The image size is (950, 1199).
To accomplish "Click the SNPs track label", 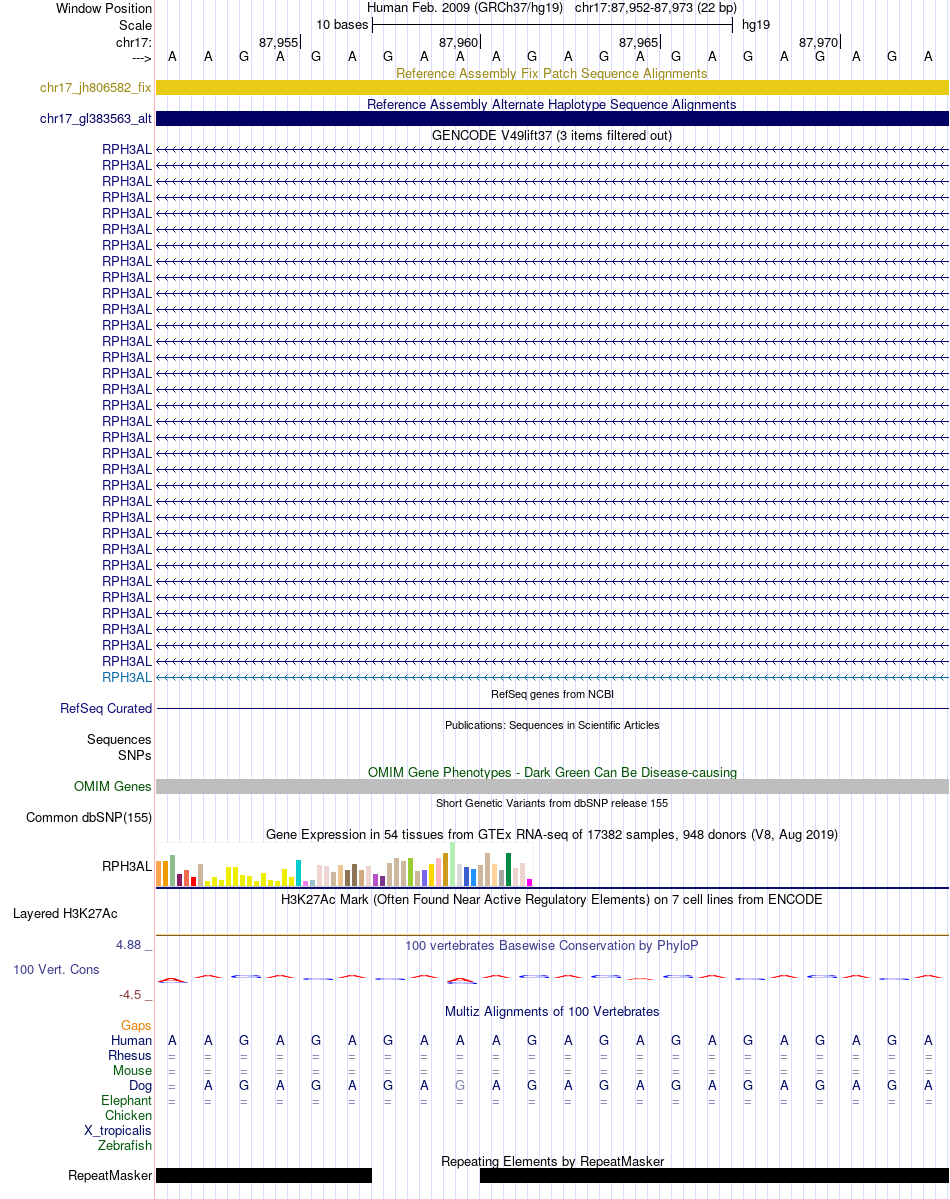I will 135,755.
